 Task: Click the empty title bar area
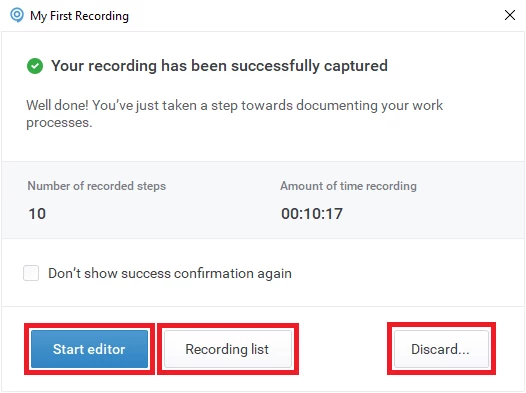pos(315,15)
